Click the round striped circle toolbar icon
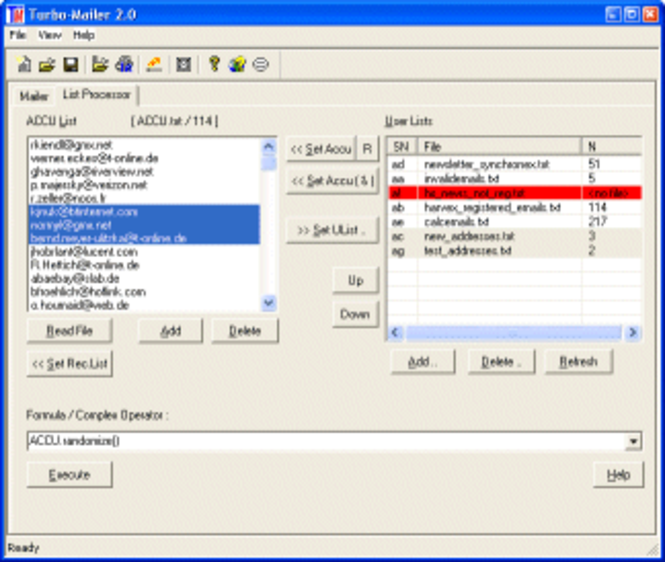 [260, 64]
